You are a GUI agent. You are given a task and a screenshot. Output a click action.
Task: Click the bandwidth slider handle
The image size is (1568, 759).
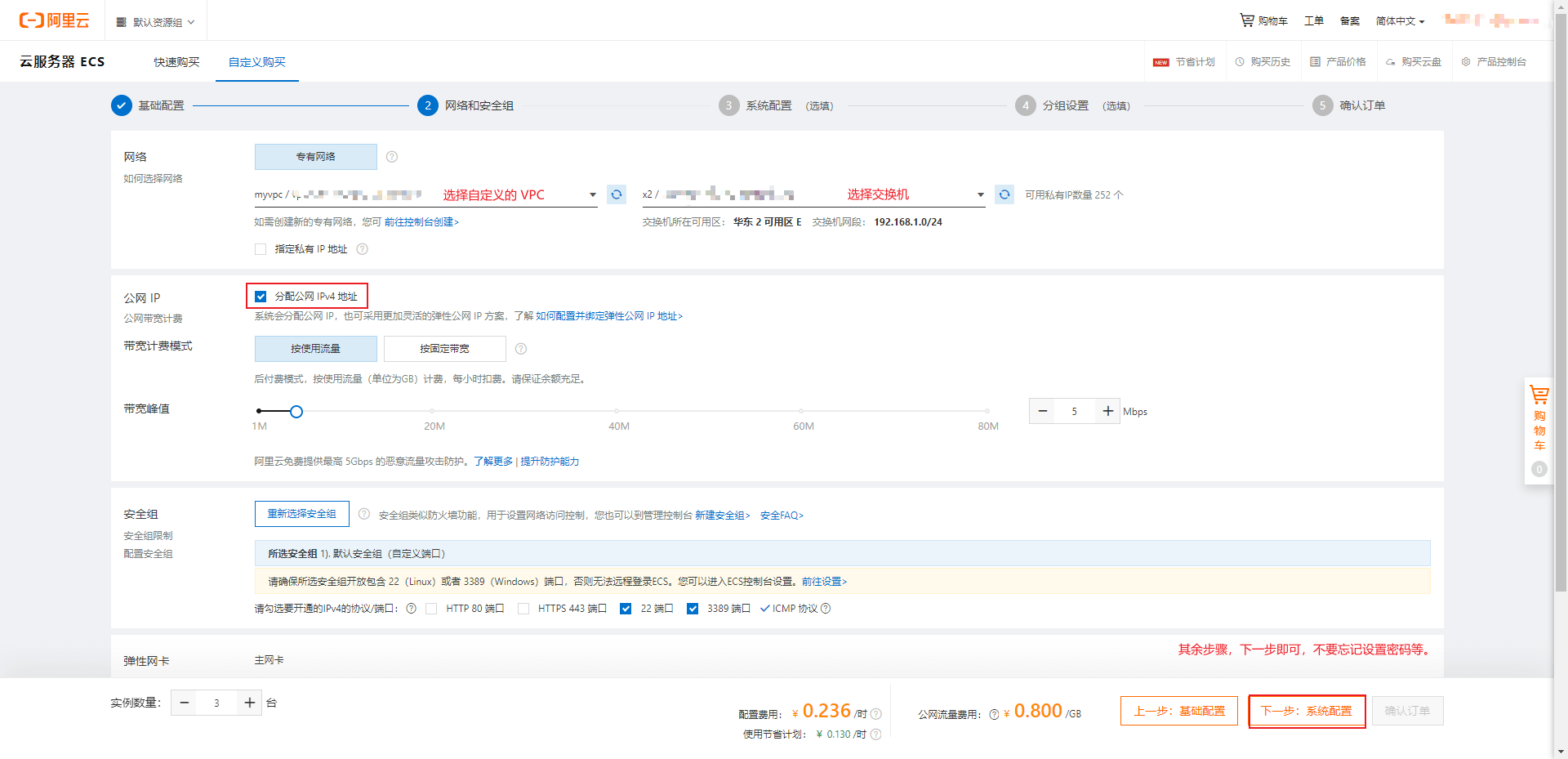[x=296, y=412]
